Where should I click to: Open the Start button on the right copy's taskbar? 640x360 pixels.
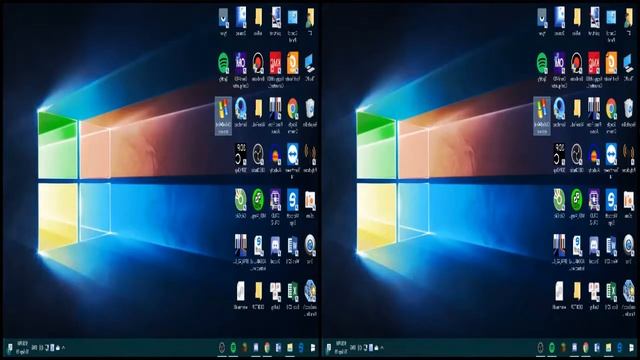tap(632, 348)
